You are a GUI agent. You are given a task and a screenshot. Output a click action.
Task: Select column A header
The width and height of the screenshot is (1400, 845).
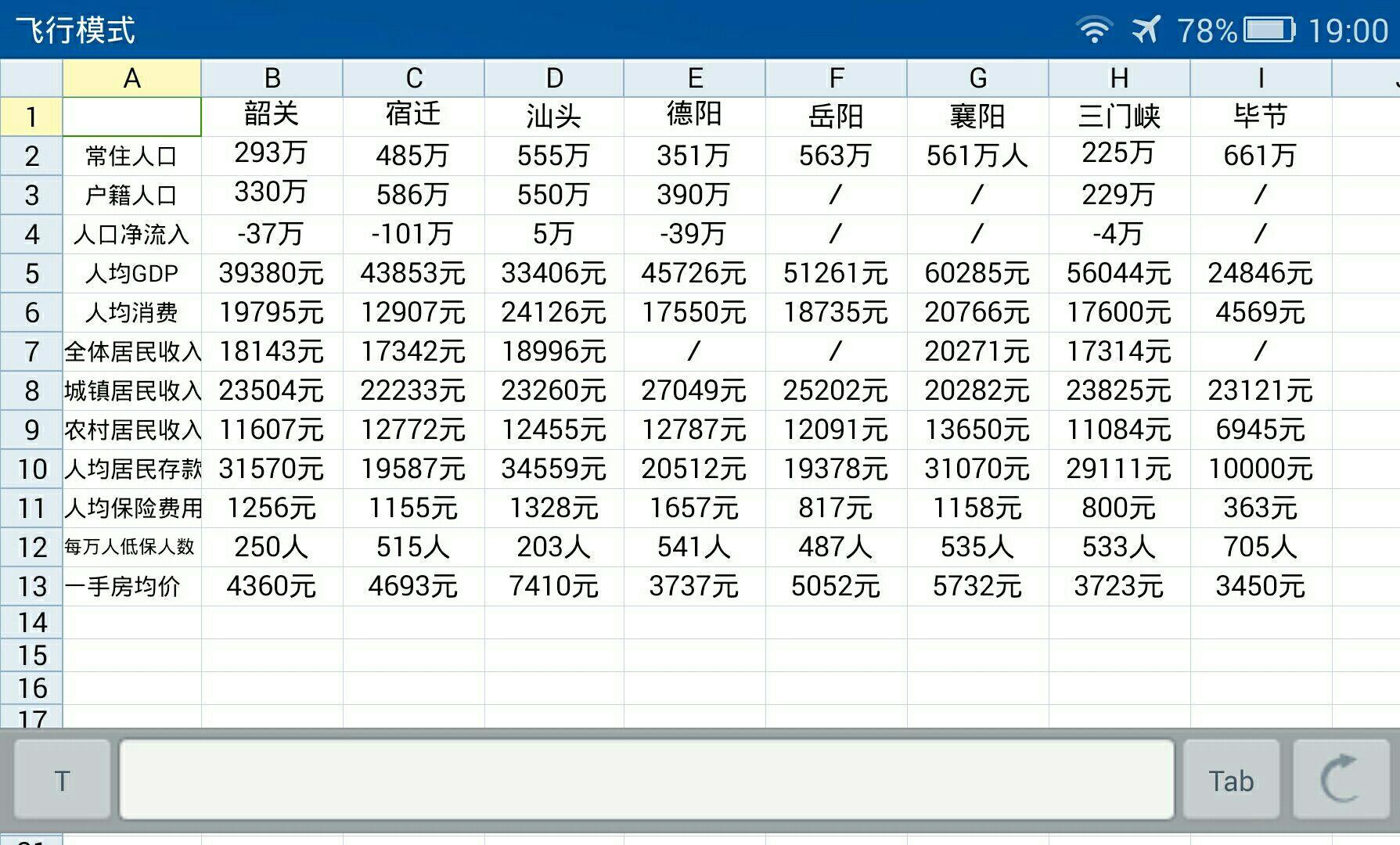click(131, 78)
